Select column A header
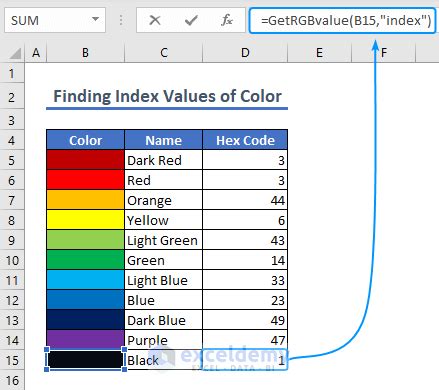The height and width of the screenshot is (390, 439). coord(36,53)
